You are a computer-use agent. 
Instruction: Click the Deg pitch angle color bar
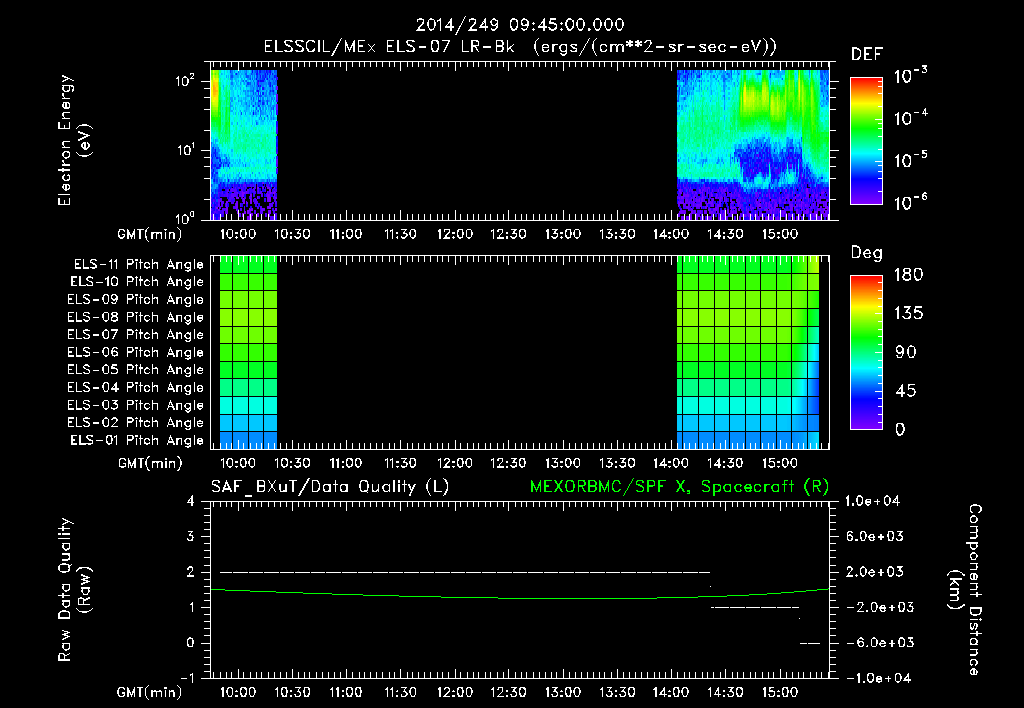coord(866,353)
